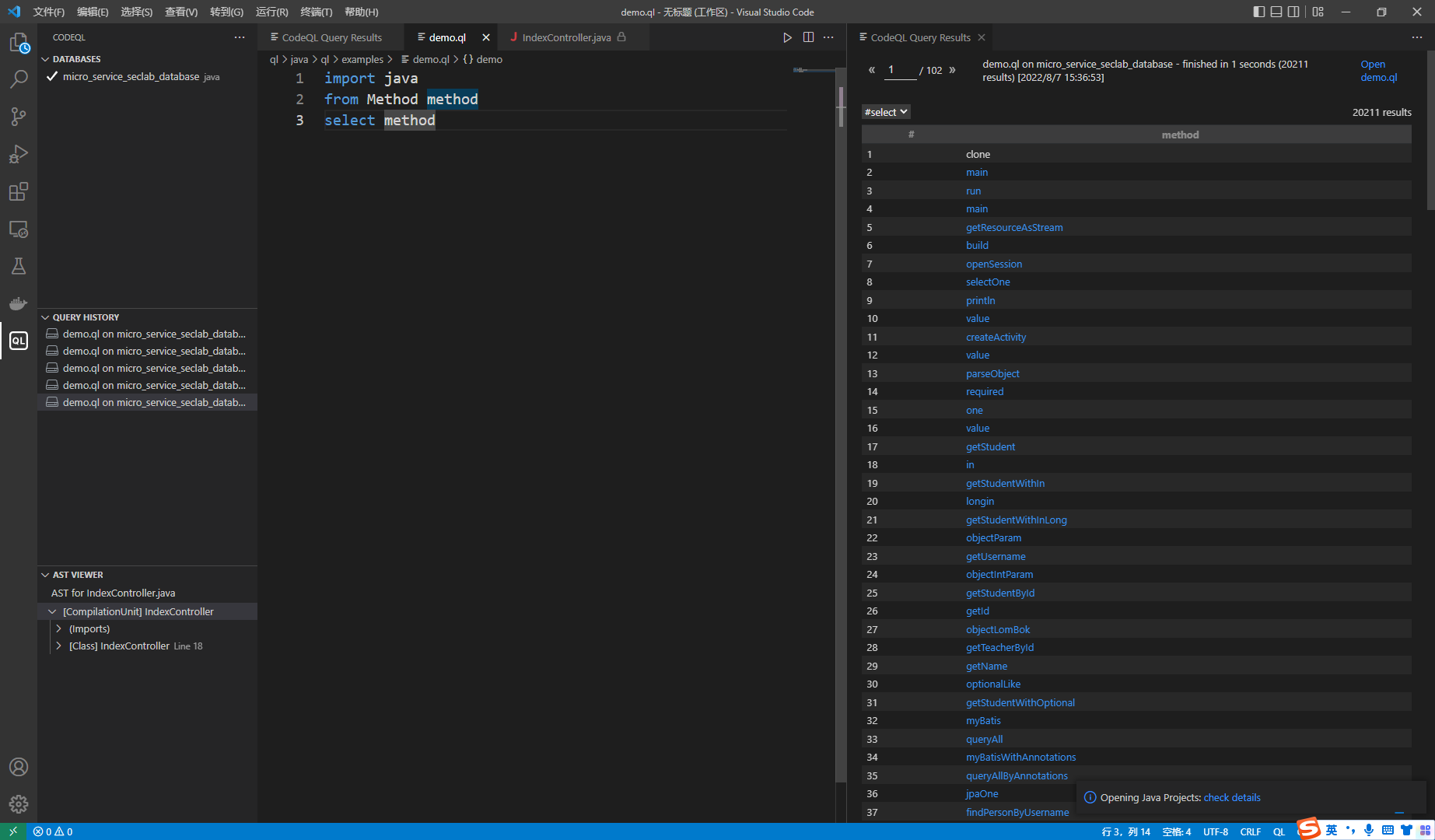This screenshot has height=840, width=1435.
Task: Click check details notification link
Action: [1232, 798]
